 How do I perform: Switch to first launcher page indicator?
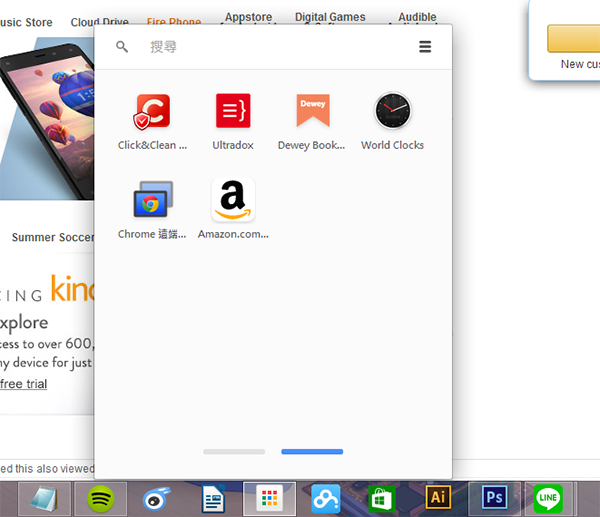tap(234, 452)
